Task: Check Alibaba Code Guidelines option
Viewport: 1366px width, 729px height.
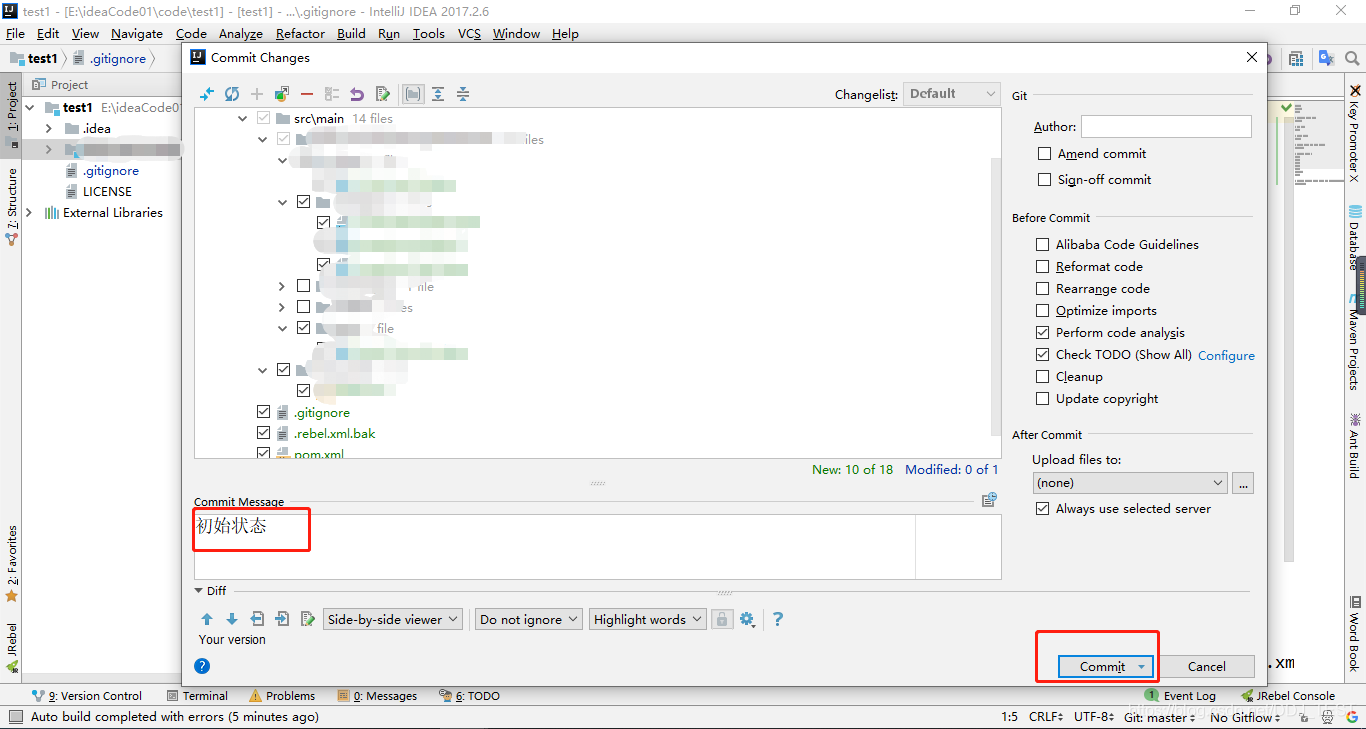Action: coord(1043,244)
